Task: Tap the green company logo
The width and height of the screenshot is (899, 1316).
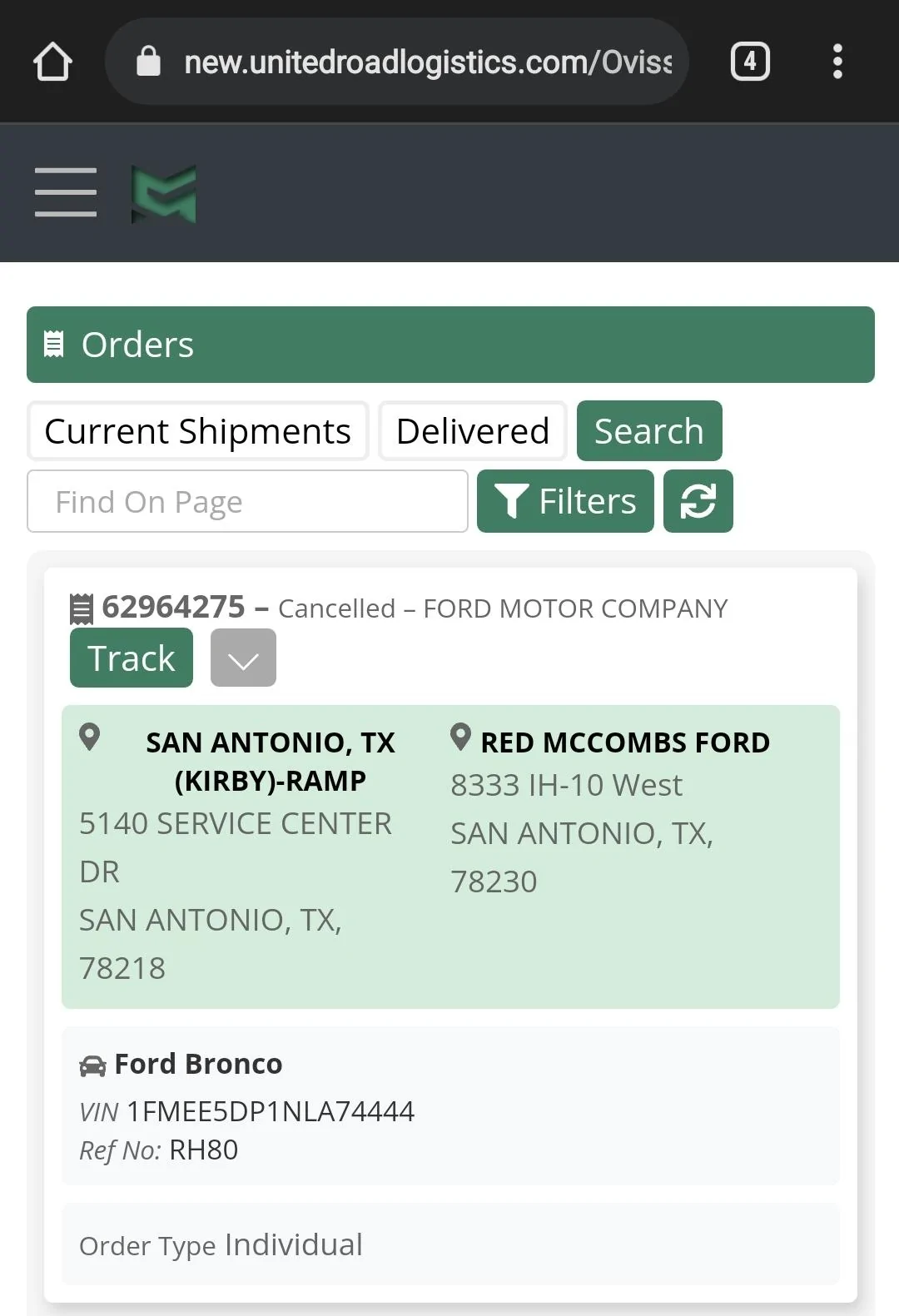Action: pos(164,193)
